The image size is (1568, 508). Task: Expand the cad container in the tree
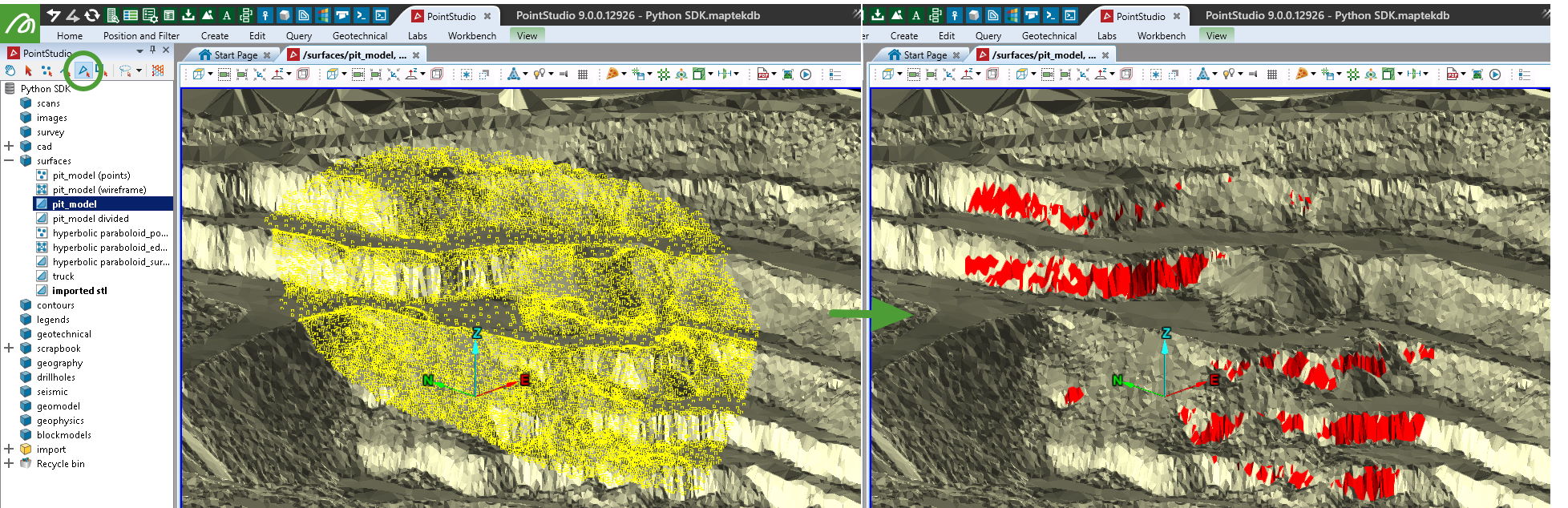(9, 146)
